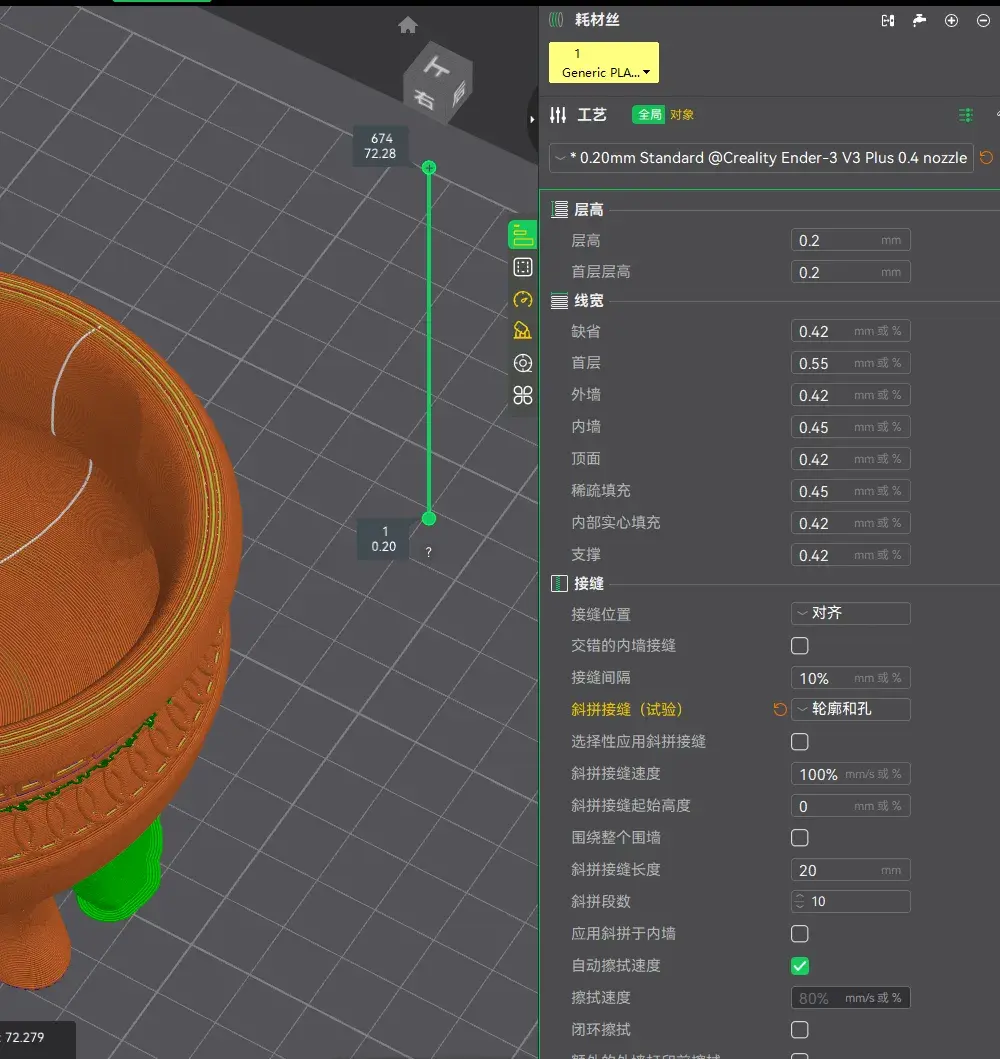Switch to the 对象 (Objects) tab
1000x1059 pixels.
tap(682, 115)
